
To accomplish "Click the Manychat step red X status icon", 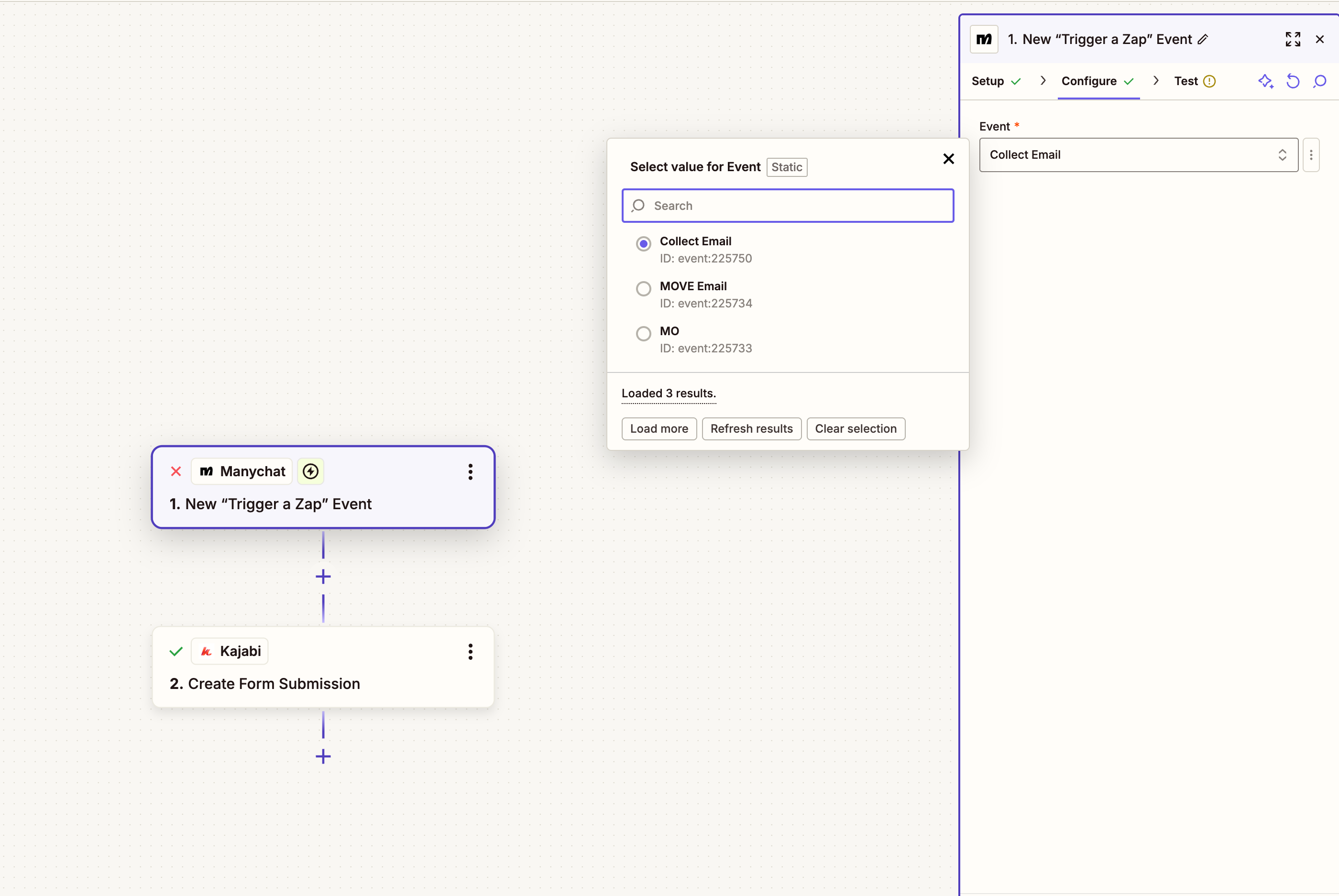I will click(x=176, y=471).
